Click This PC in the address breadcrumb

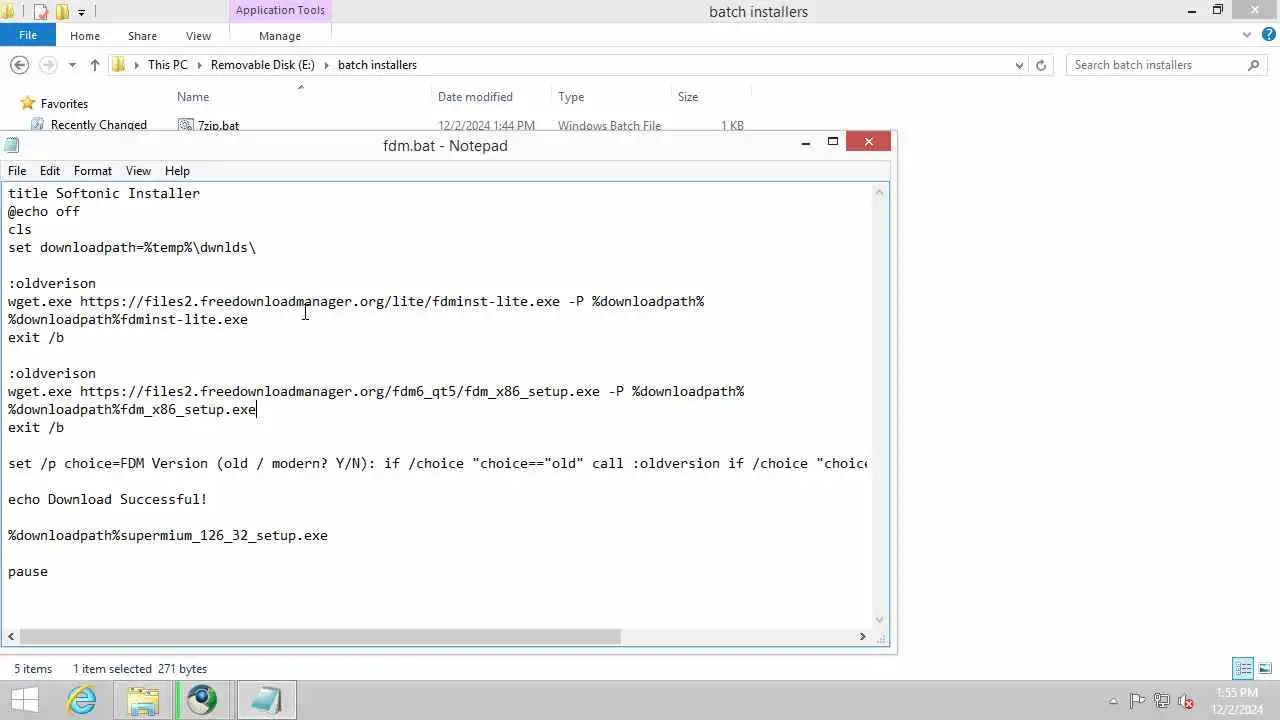(167, 65)
